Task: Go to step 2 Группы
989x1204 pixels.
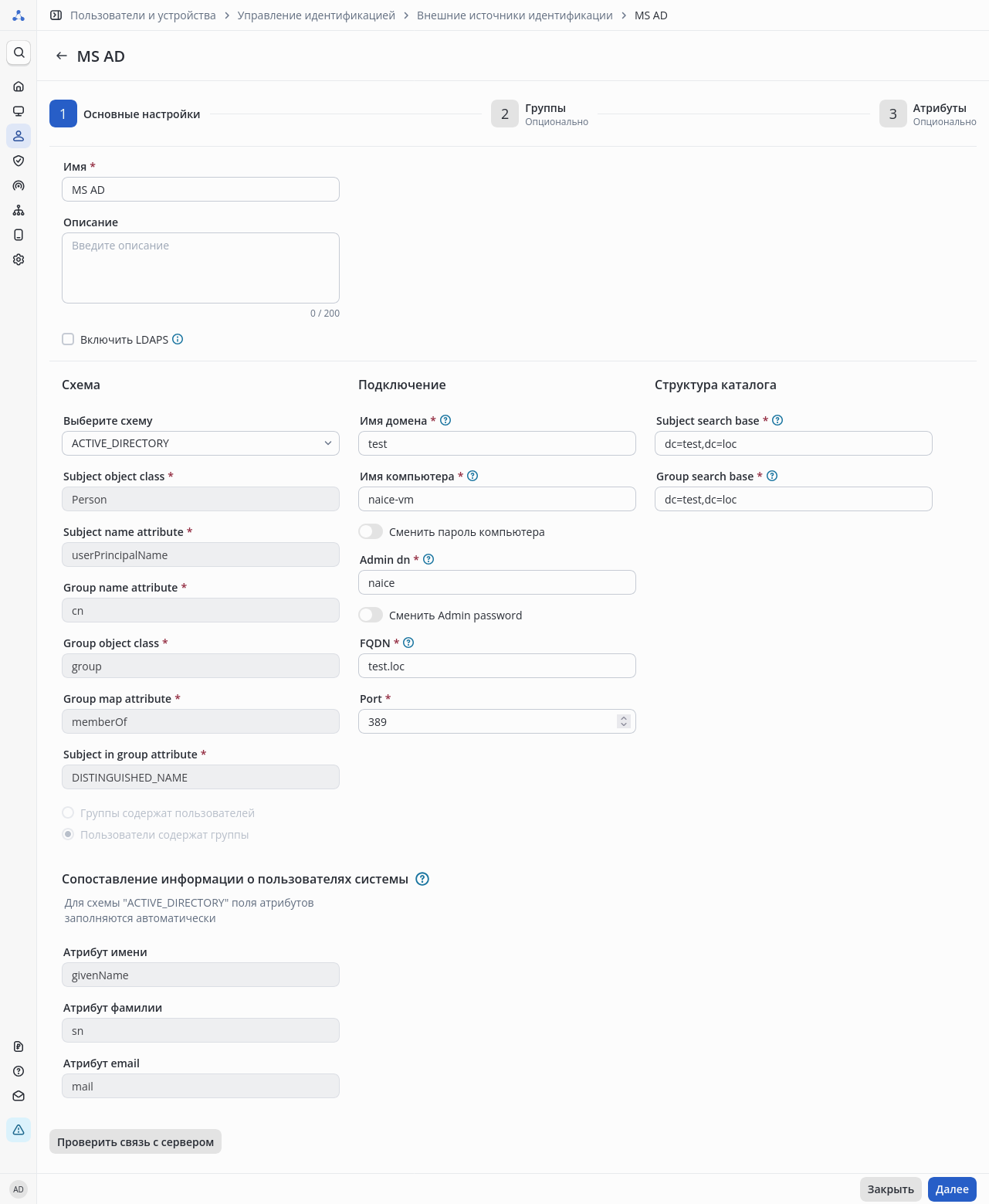Action: tap(505, 114)
